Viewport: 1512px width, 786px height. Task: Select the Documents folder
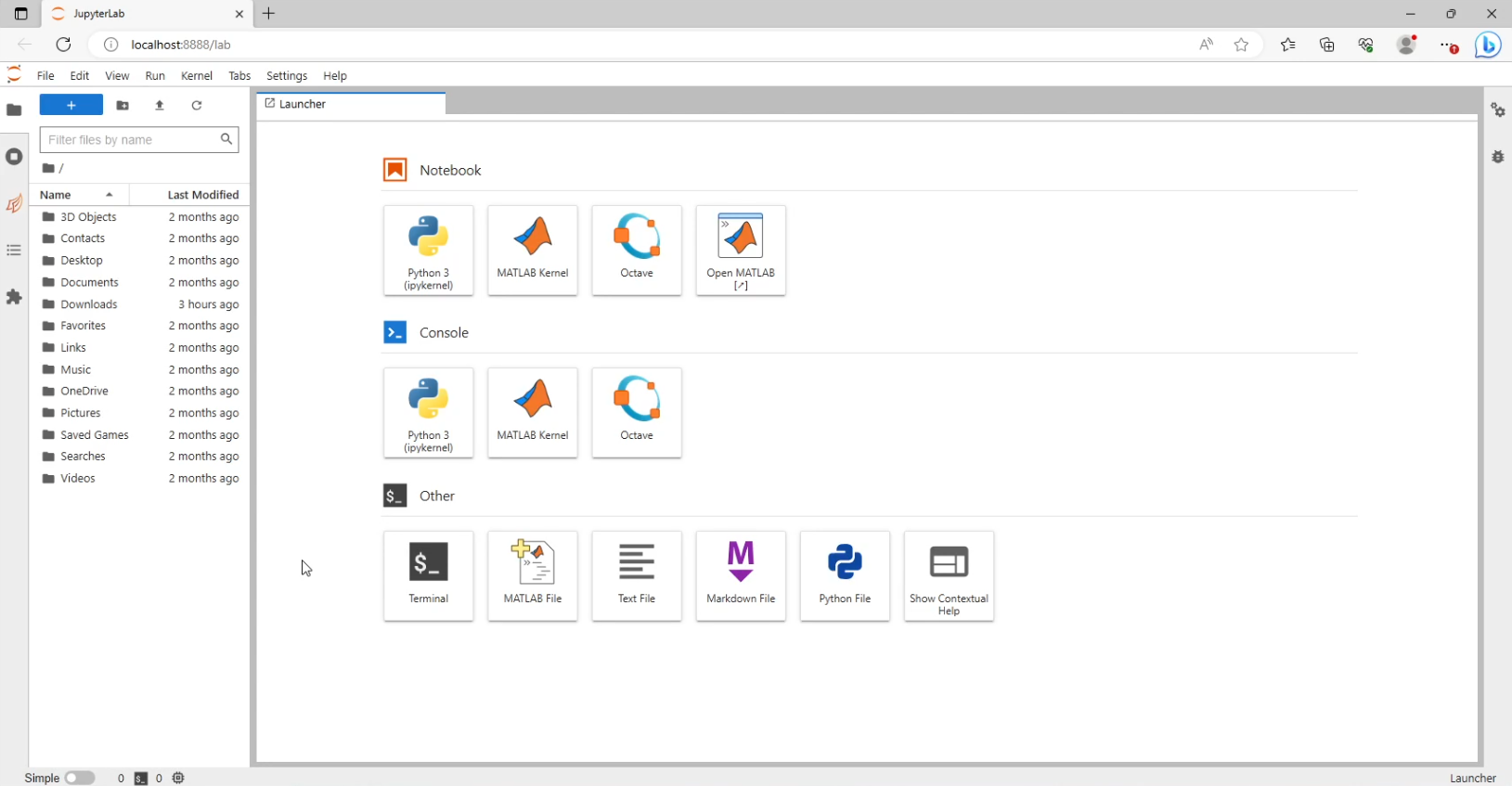(x=140, y=282)
